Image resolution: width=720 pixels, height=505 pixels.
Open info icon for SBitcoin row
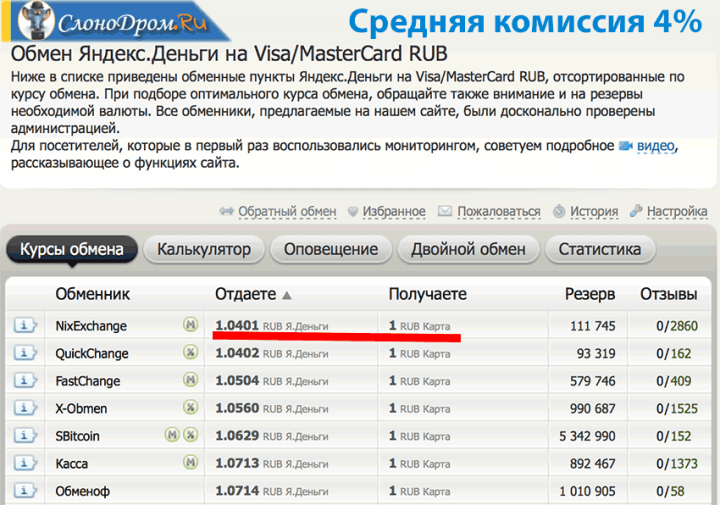[24, 435]
